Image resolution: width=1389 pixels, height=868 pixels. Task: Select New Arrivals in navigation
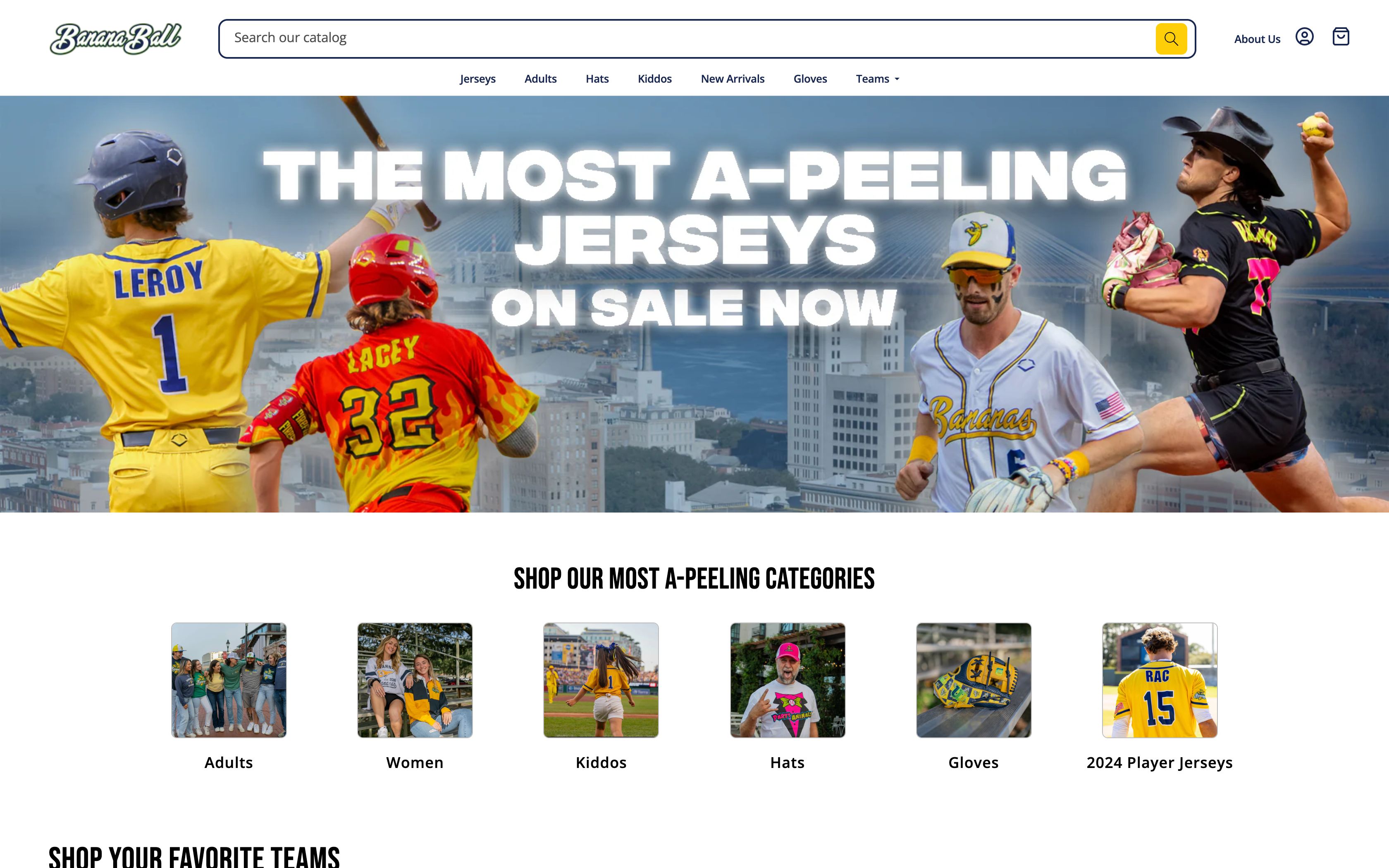pos(733,79)
